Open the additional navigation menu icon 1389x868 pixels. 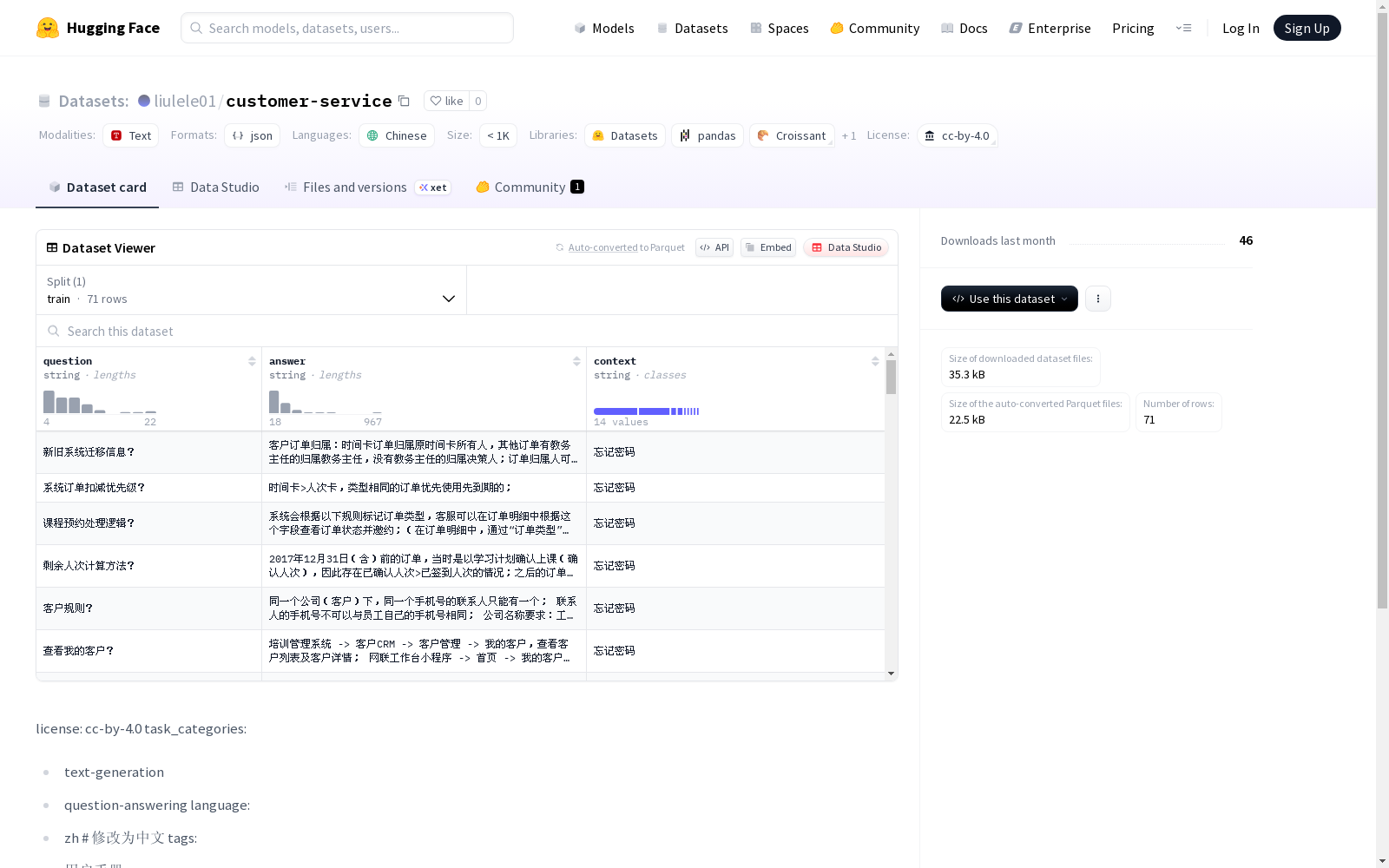pyautogui.click(x=1183, y=28)
